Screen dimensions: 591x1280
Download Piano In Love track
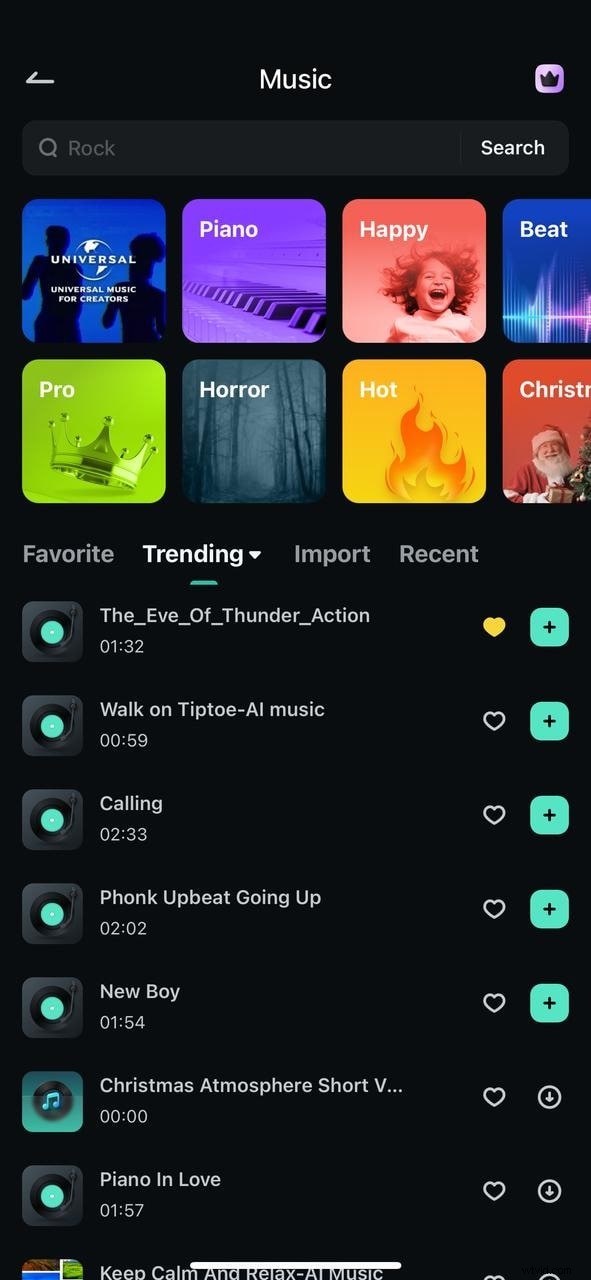[549, 1191]
